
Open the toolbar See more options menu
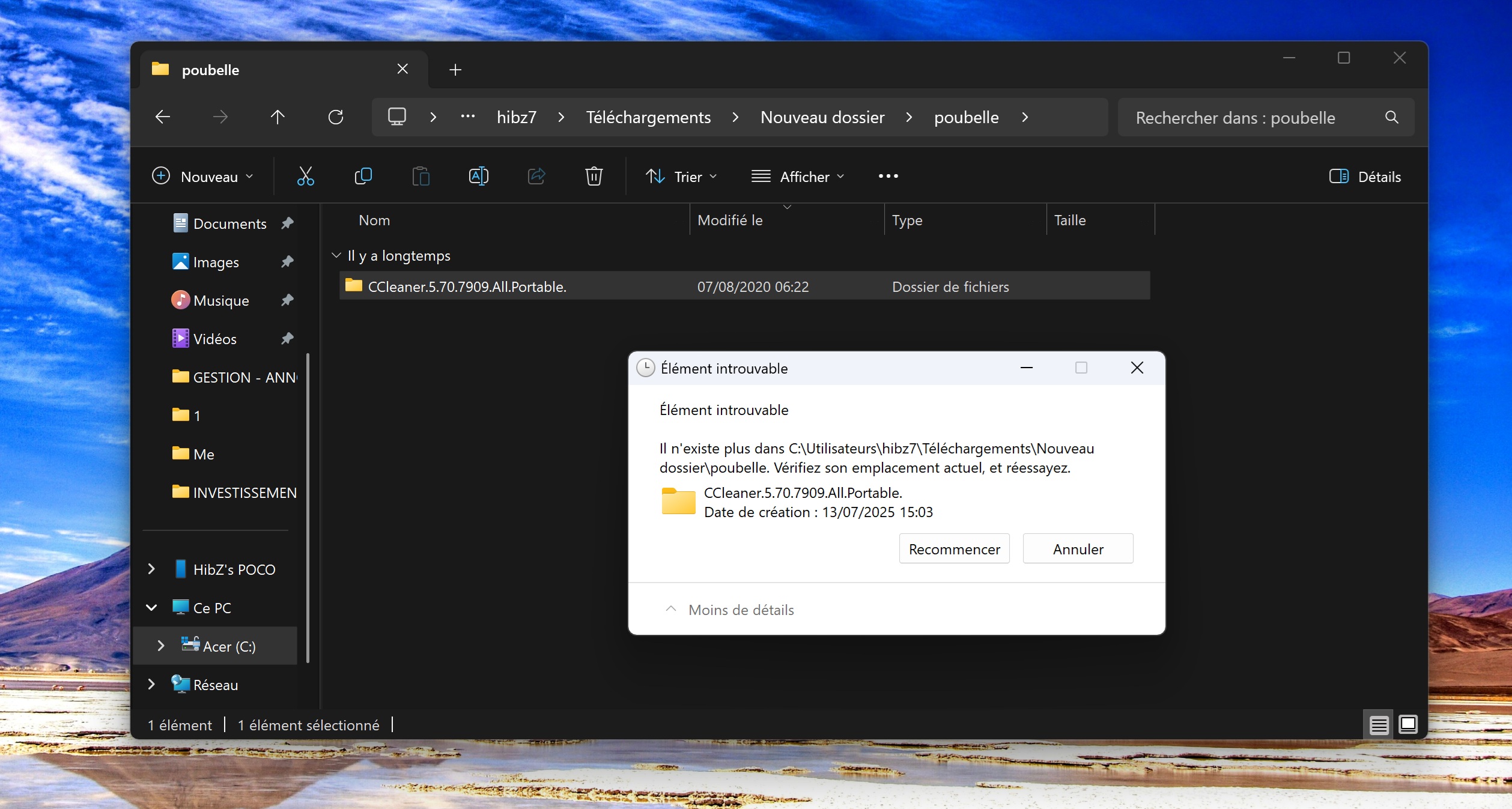(x=888, y=176)
